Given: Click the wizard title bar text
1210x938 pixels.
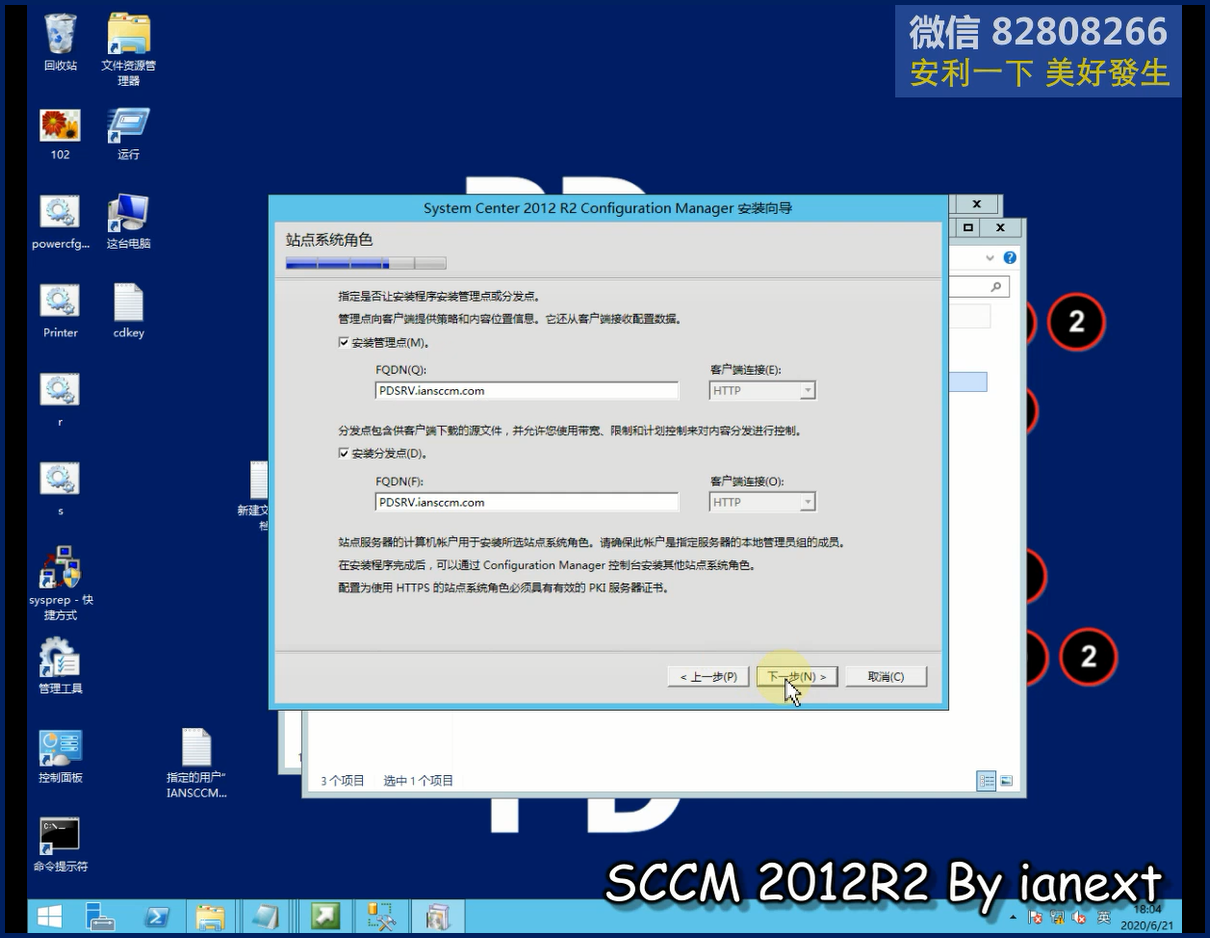Looking at the screenshot, I should tap(608, 208).
